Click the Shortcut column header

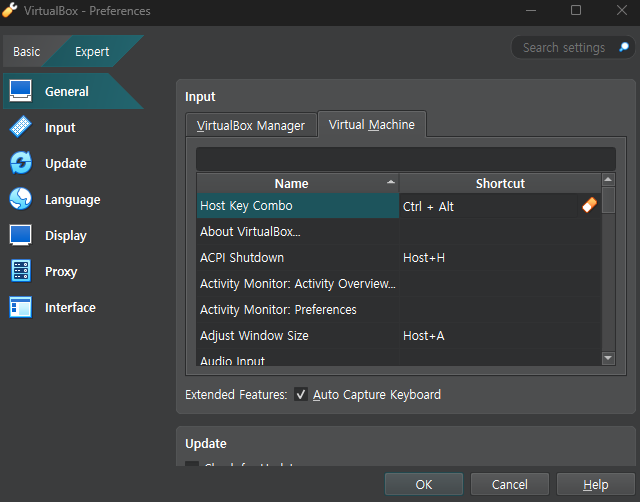pyautogui.click(x=500, y=183)
